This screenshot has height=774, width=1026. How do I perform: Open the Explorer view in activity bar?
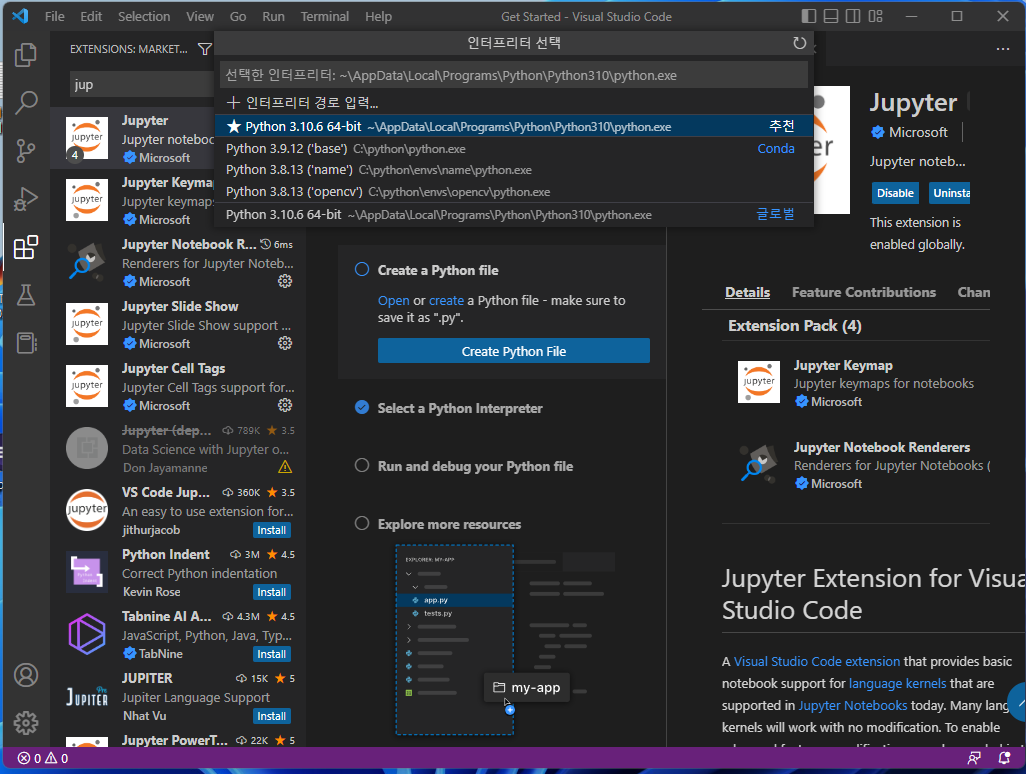tap(26, 54)
